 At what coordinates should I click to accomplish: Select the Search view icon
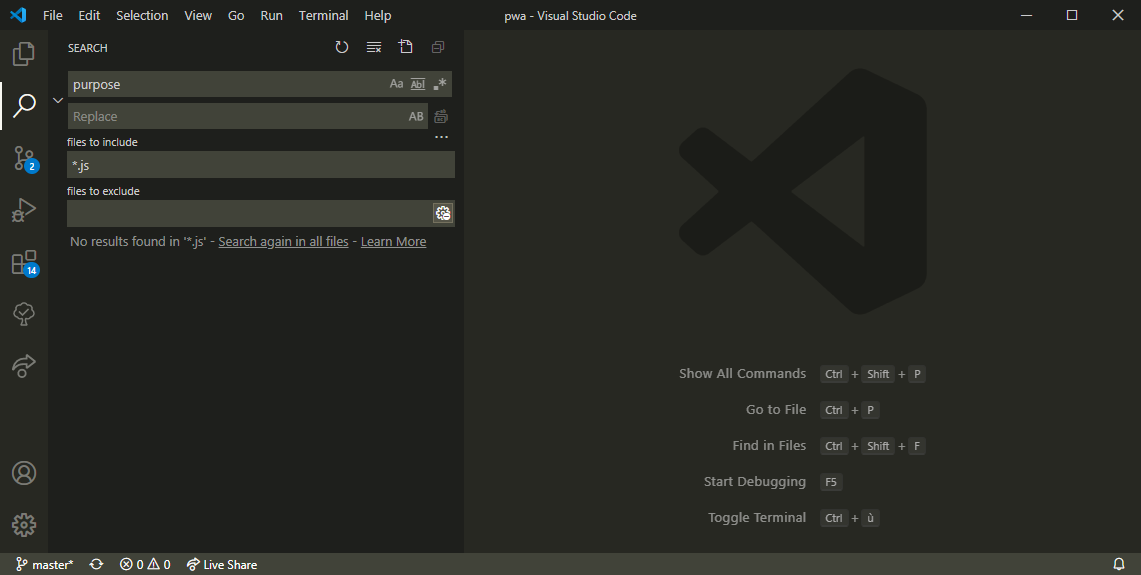coord(23,106)
